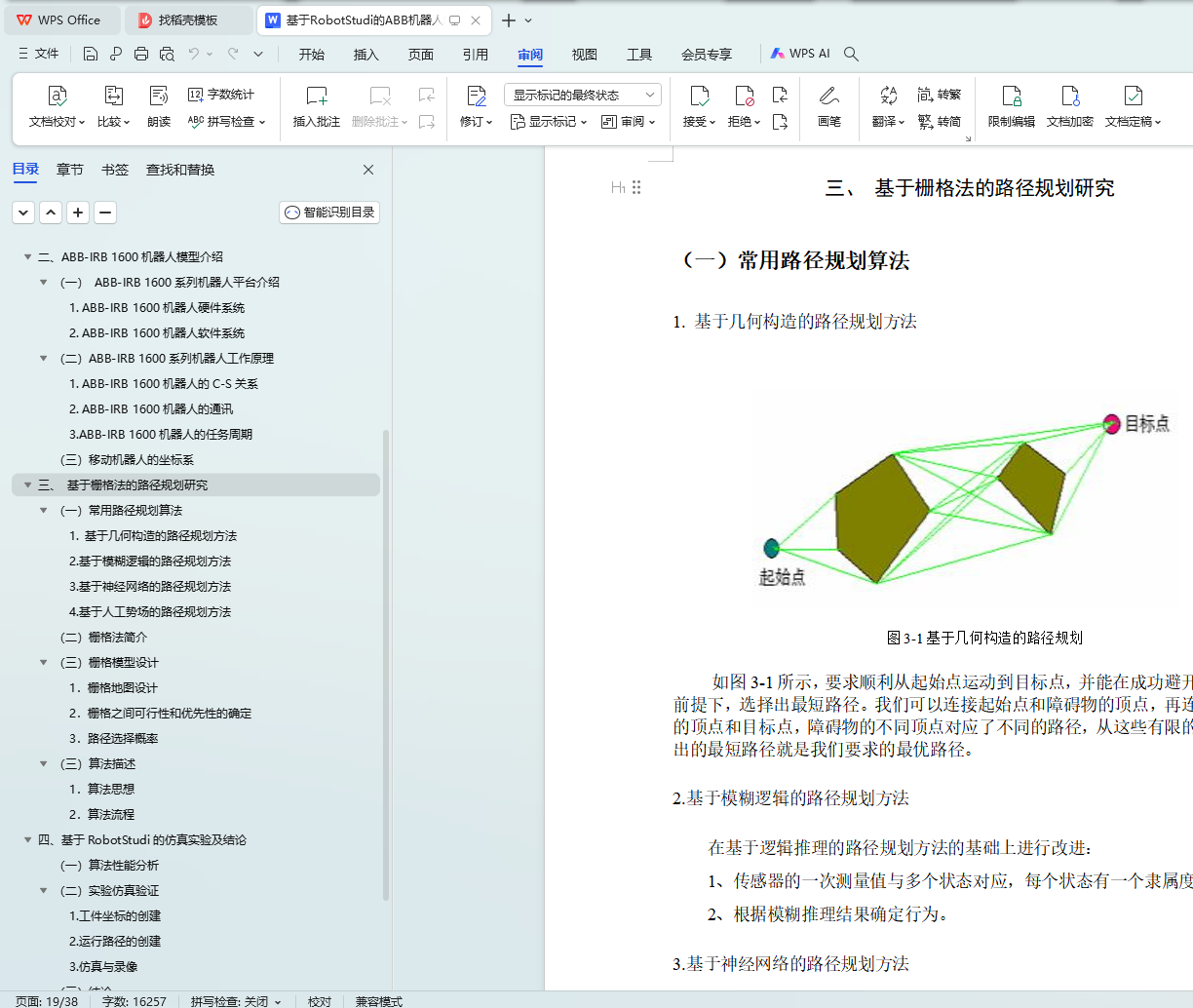Screen dimensions: 1193x1008
Task: Click the minus heading level button
Action: tap(105, 213)
